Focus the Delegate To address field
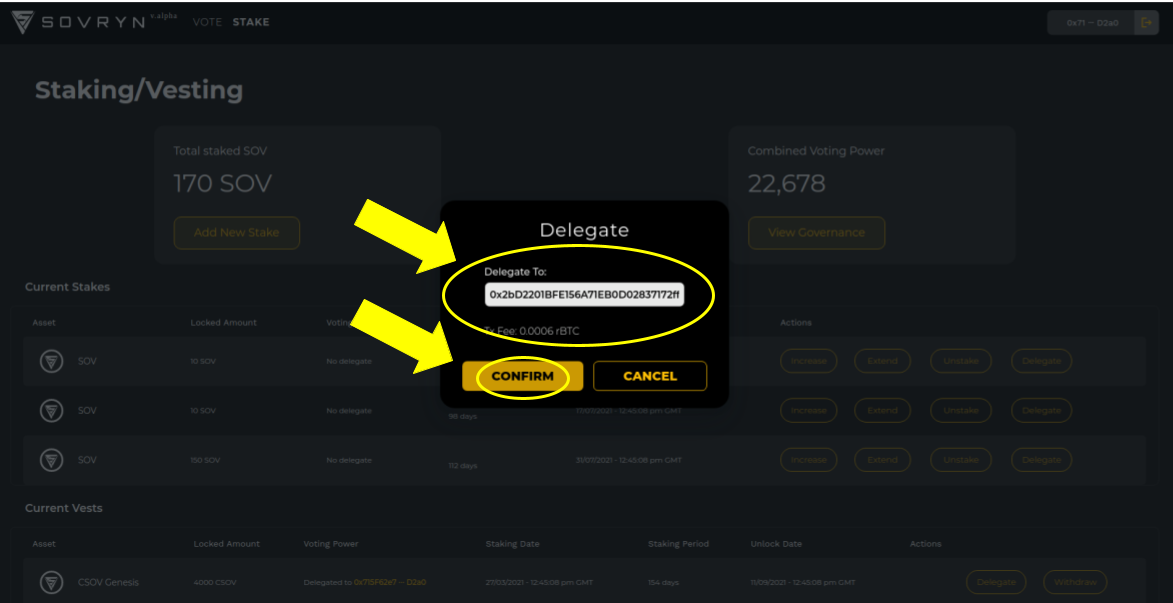 coord(584,295)
